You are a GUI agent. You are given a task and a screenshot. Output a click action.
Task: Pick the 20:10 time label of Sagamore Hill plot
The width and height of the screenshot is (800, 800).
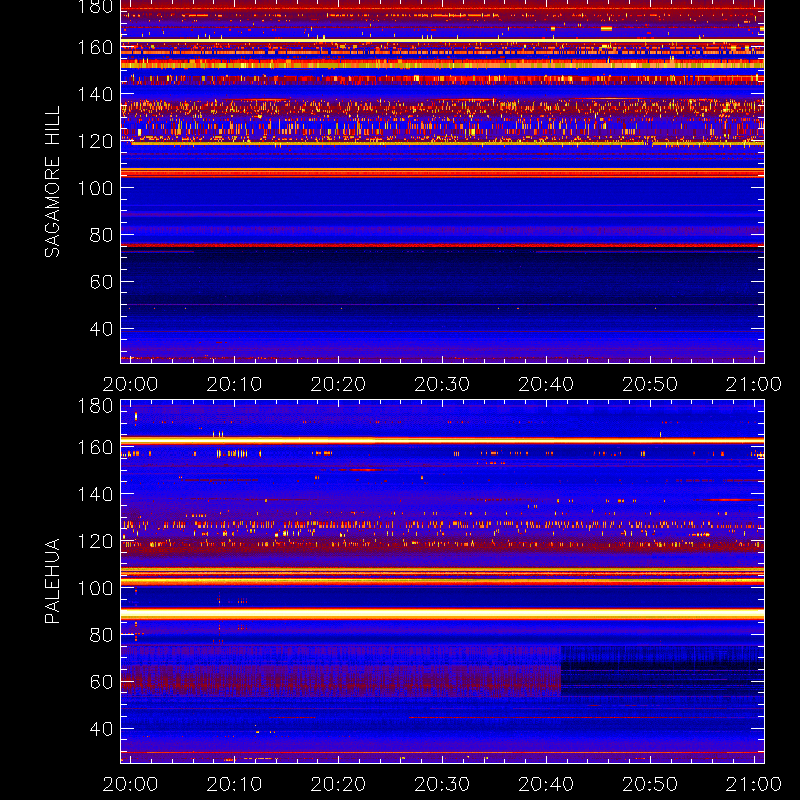[x=234, y=384]
